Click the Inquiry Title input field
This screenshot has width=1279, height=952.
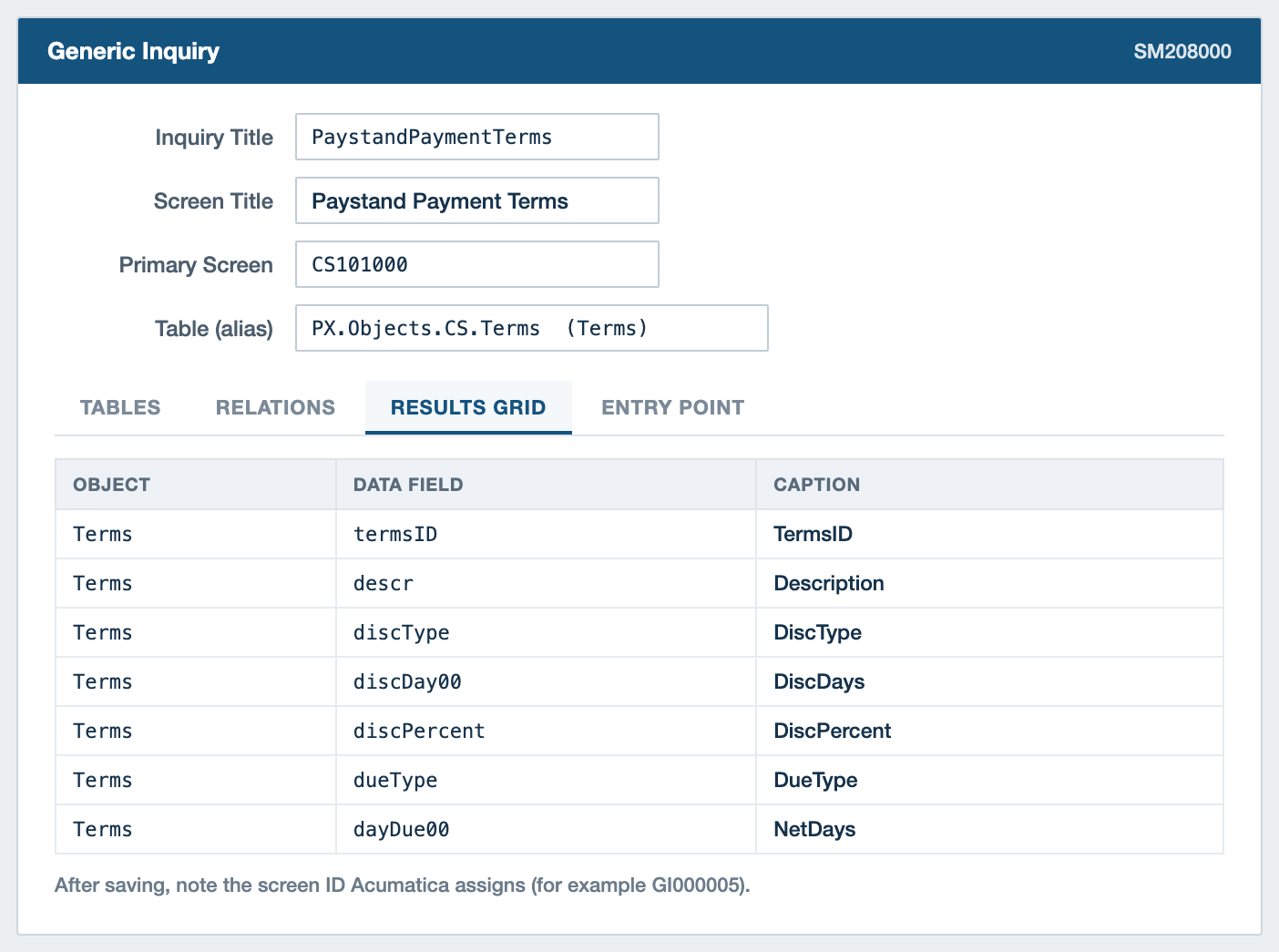coord(476,137)
